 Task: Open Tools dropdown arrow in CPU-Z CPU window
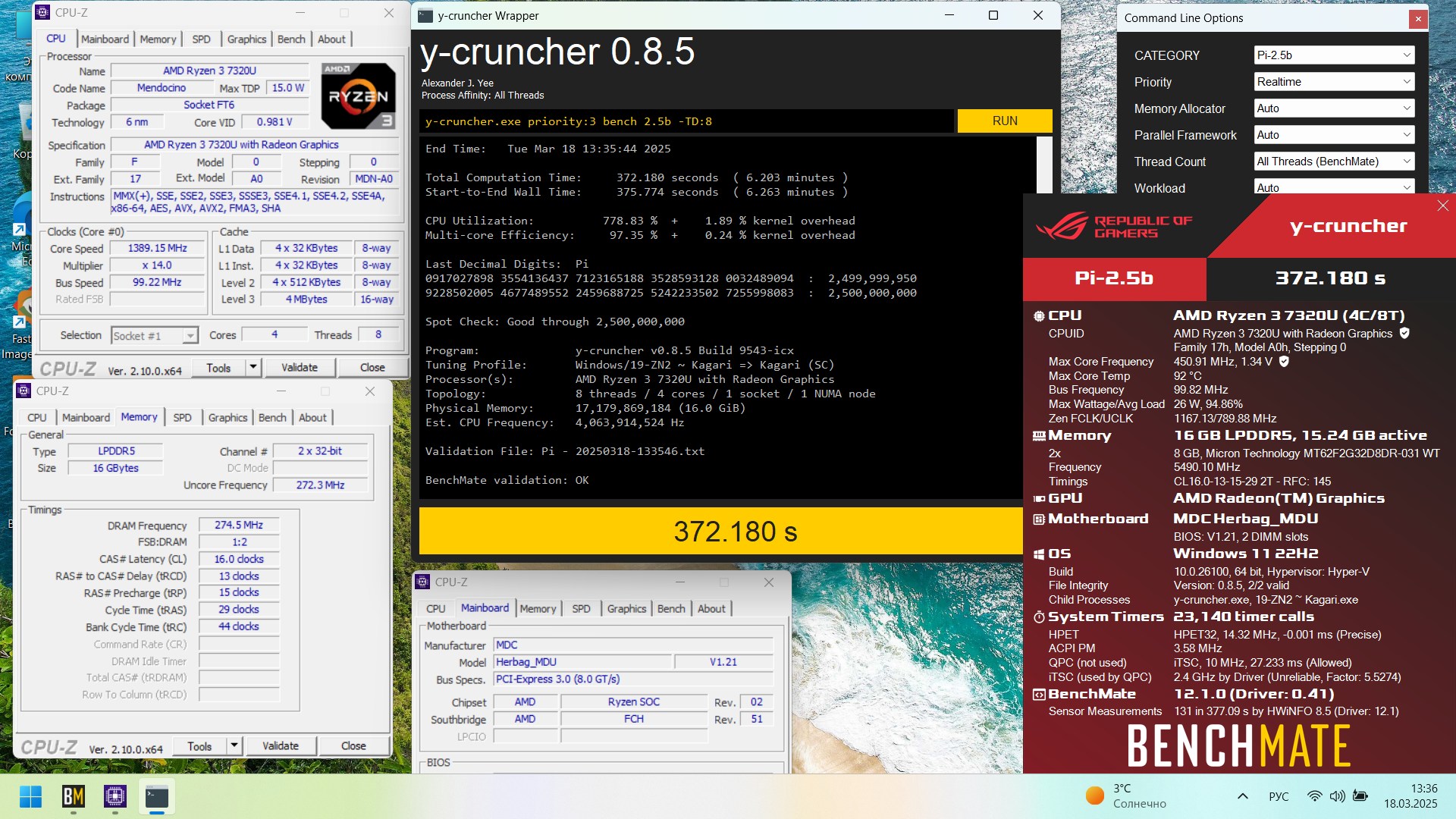coord(253,368)
